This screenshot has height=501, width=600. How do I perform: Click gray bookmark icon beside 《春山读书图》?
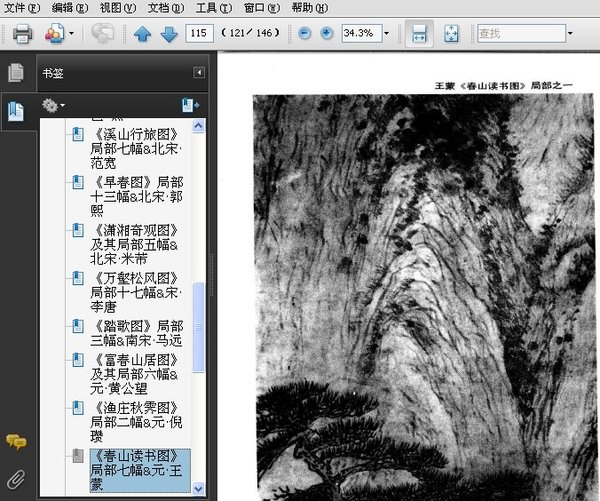click(78, 456)
